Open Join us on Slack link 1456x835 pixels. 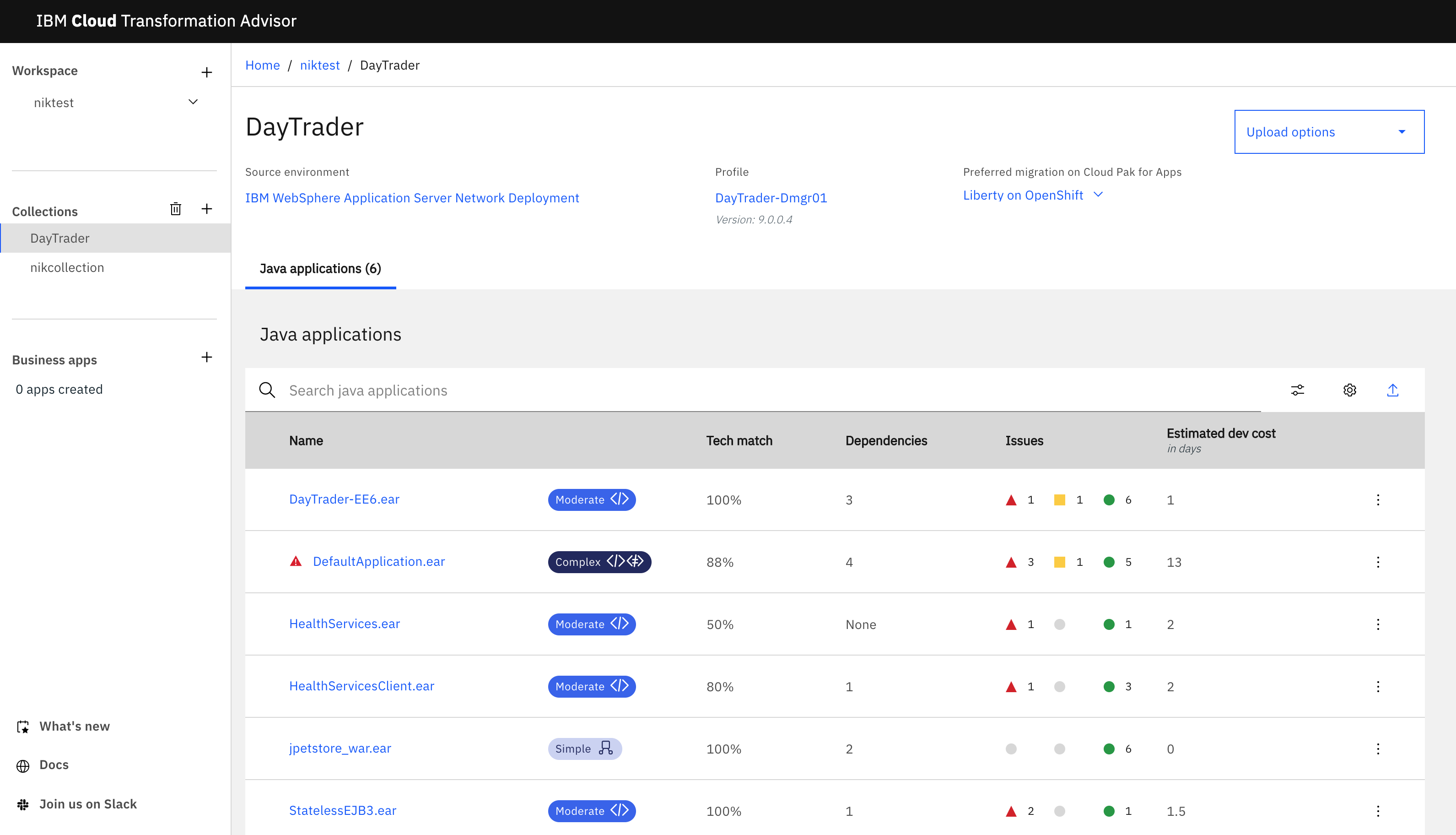88,804
